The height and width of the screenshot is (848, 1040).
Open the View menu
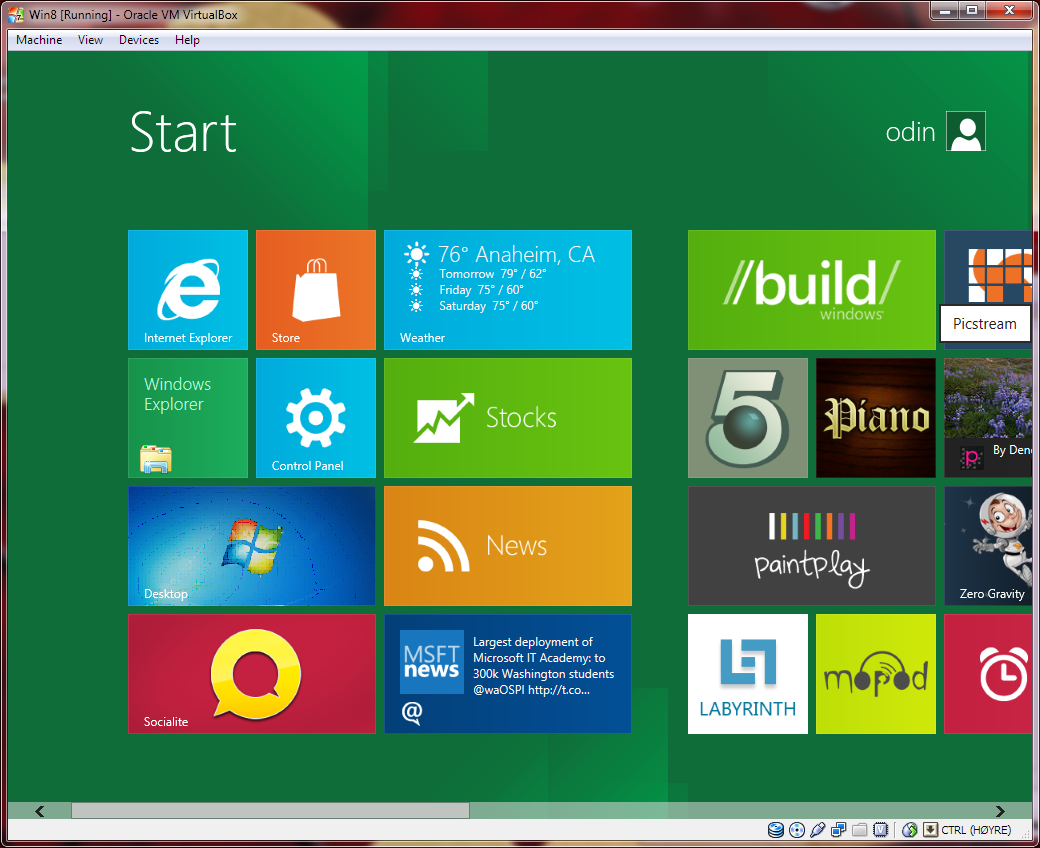tap(90, 40)
